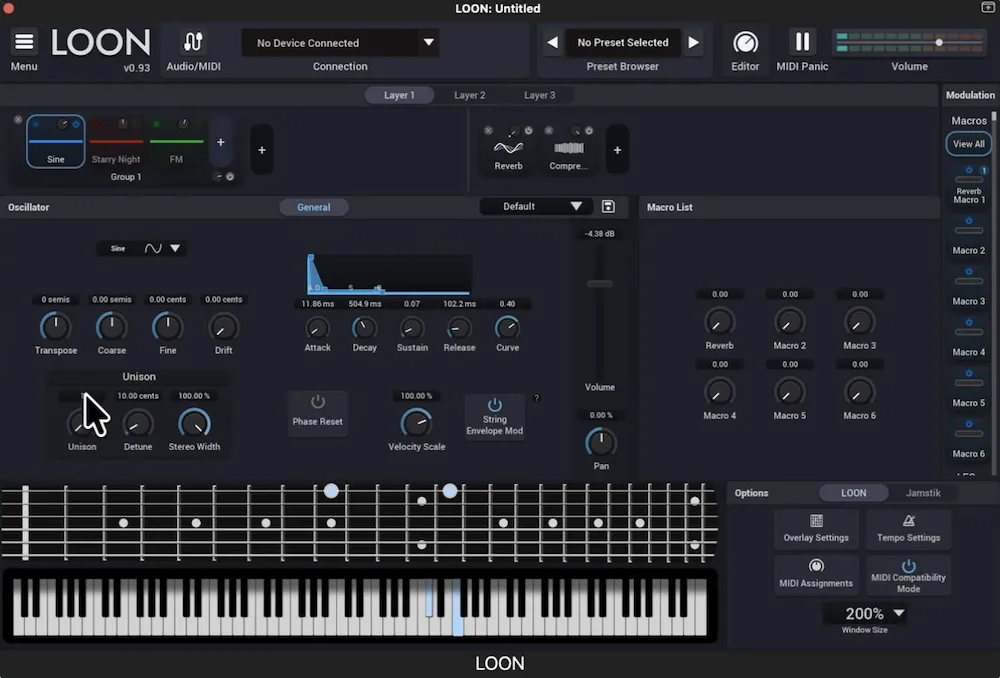Click the master Volume slider handle
The width and height of the screenshot is (1000, 678).
click(x=939, y=42)
